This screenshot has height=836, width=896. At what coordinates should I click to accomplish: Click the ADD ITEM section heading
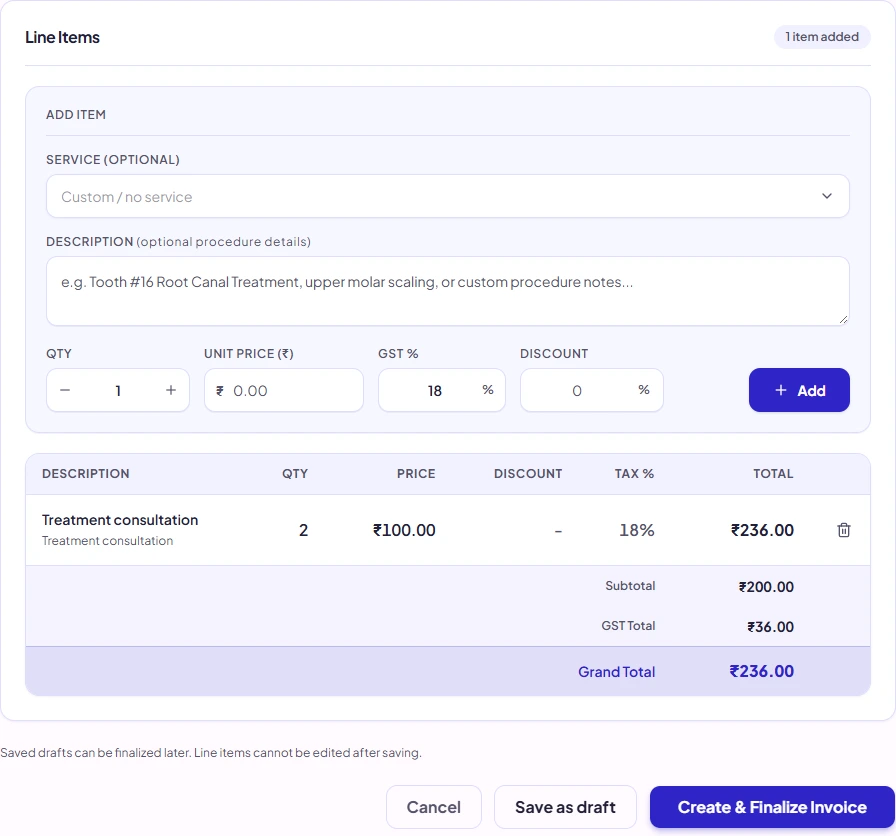pyautogui.click(x=76, y=115)
